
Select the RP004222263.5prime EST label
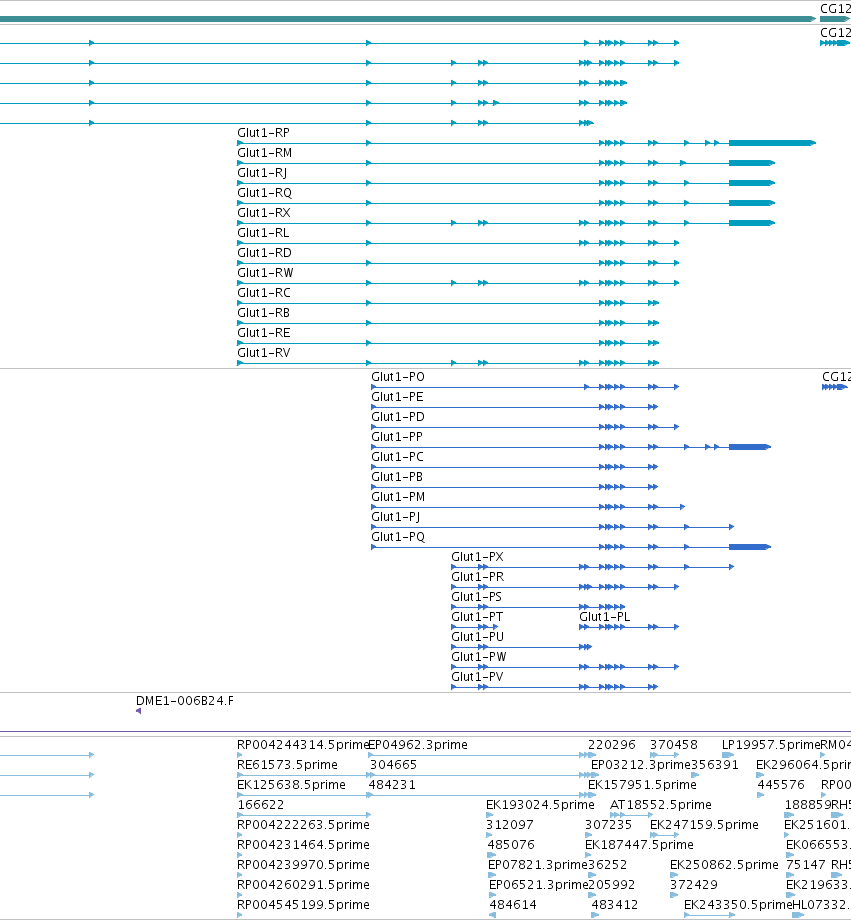(x=303, y=824)
